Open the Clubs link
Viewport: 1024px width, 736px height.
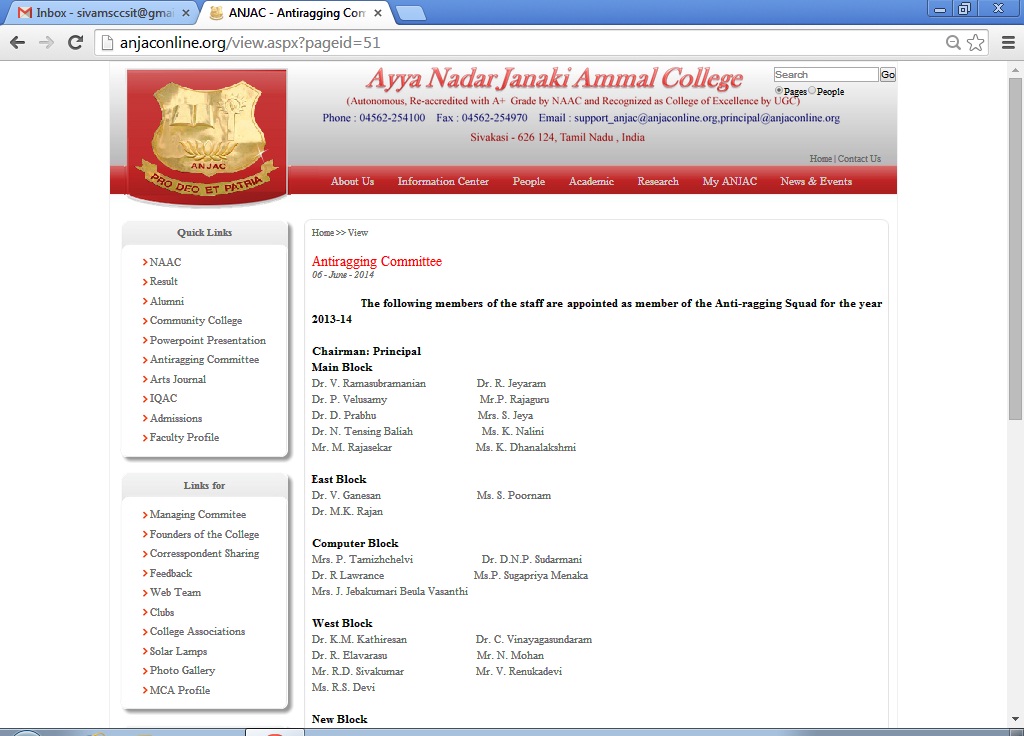[x=162, y=612]
